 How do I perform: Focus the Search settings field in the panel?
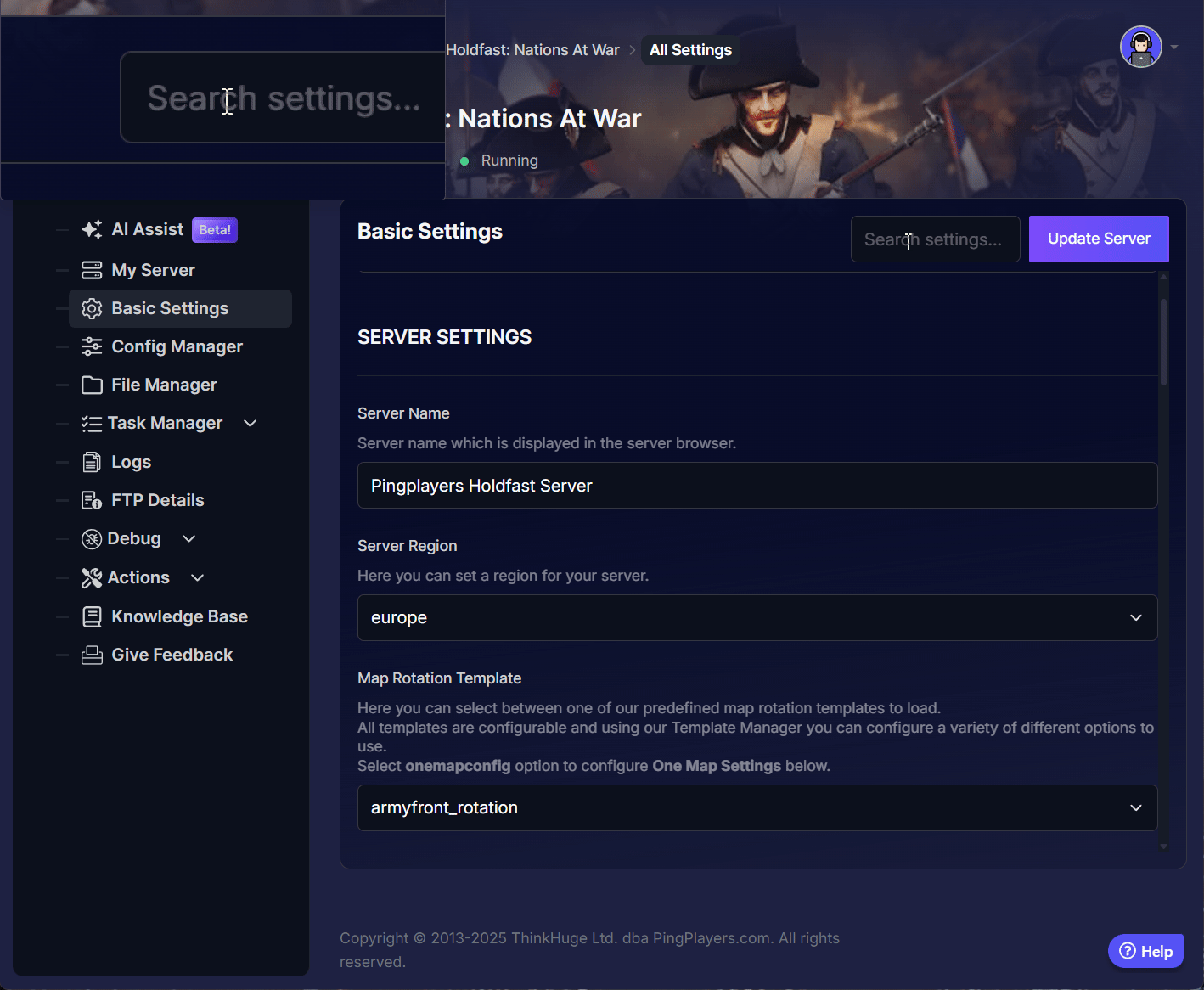click(x=935, y=239)
